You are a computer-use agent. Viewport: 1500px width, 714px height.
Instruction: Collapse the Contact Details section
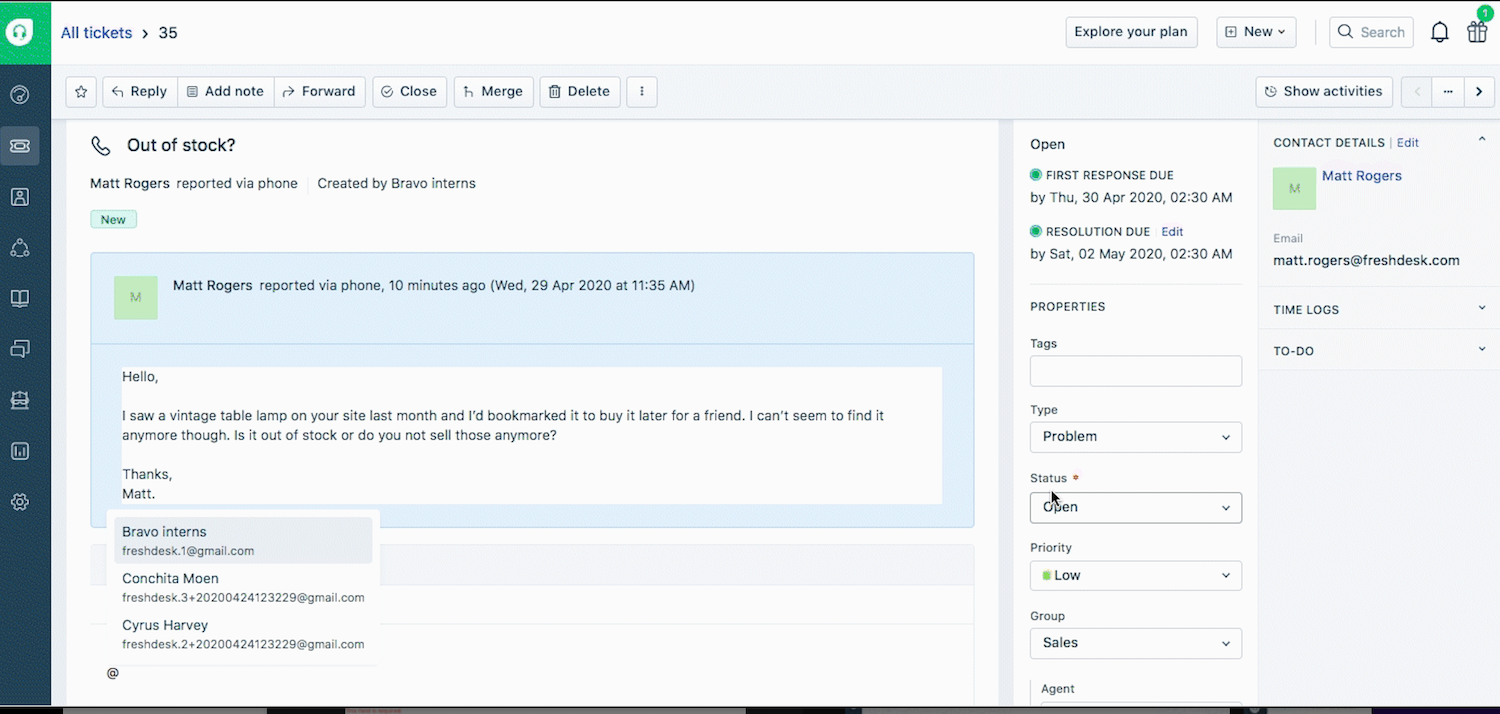click(1482, 141)
